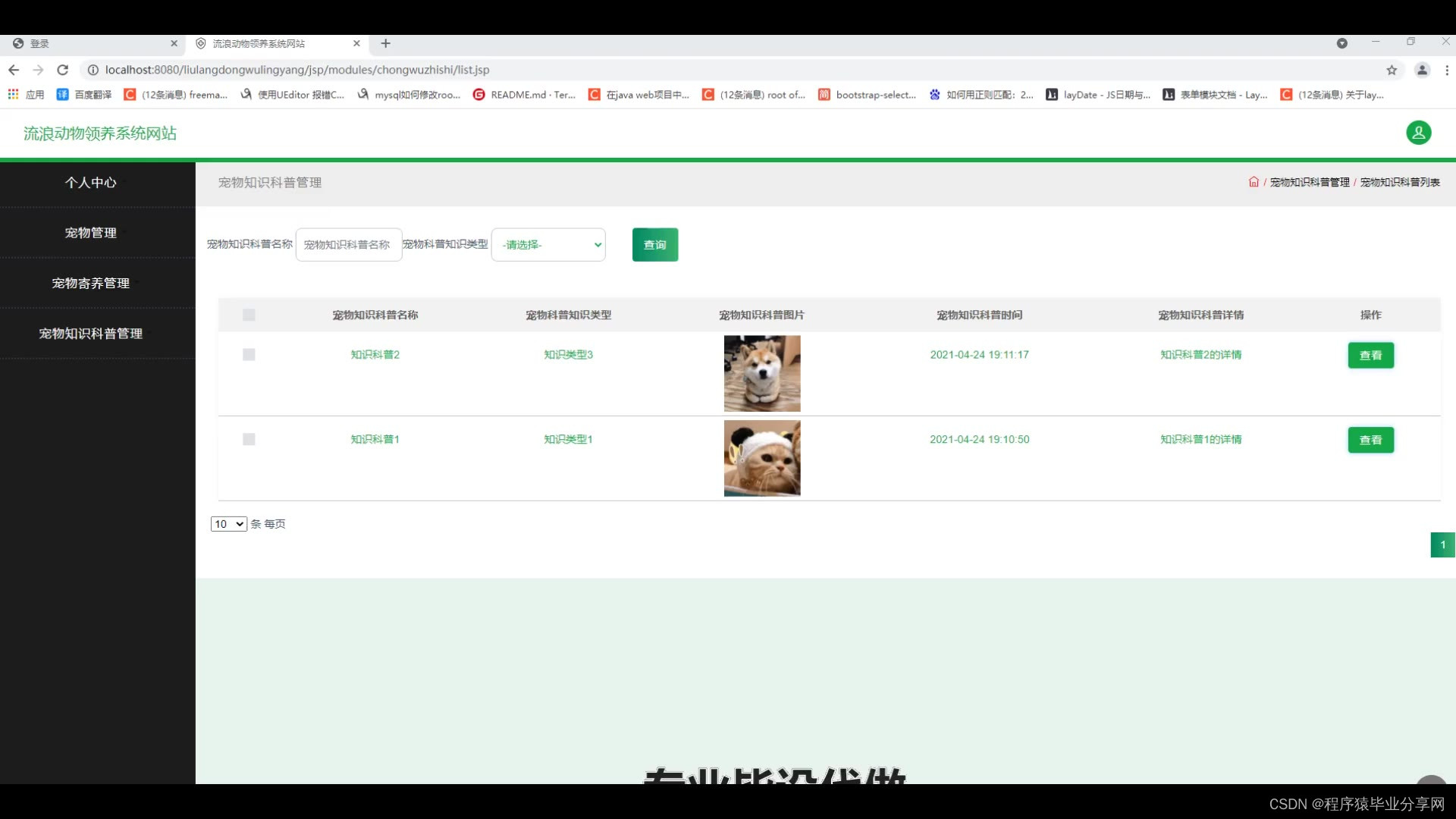Image resolution: width=1456 pixels, height=819 pixels.
Task: Click the green user avatar icon
Action: pos(1418,133)
